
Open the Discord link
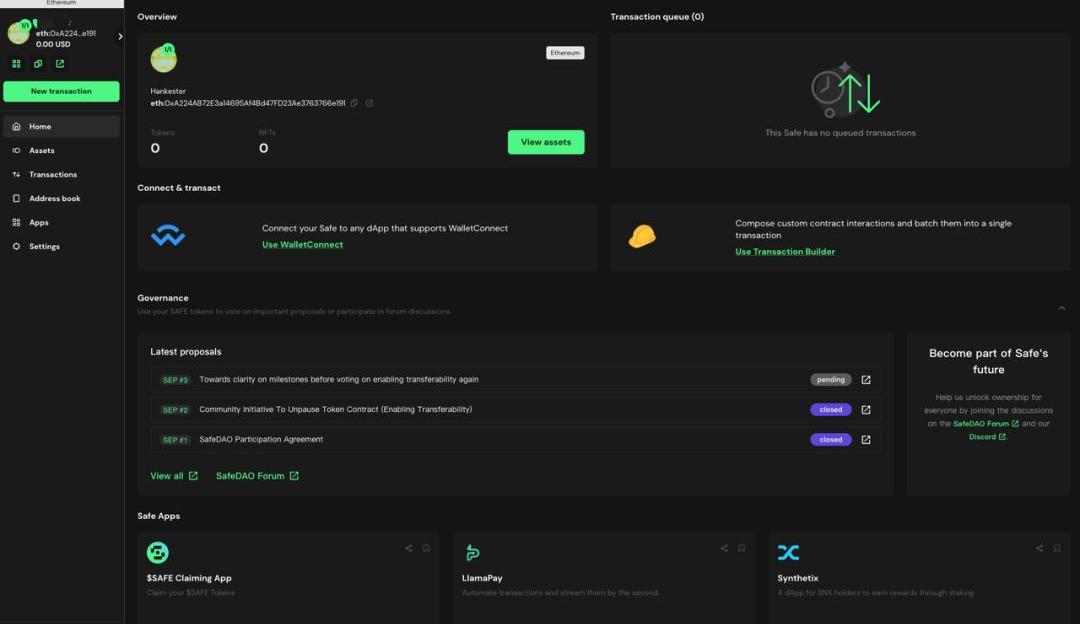pos(987,437)
